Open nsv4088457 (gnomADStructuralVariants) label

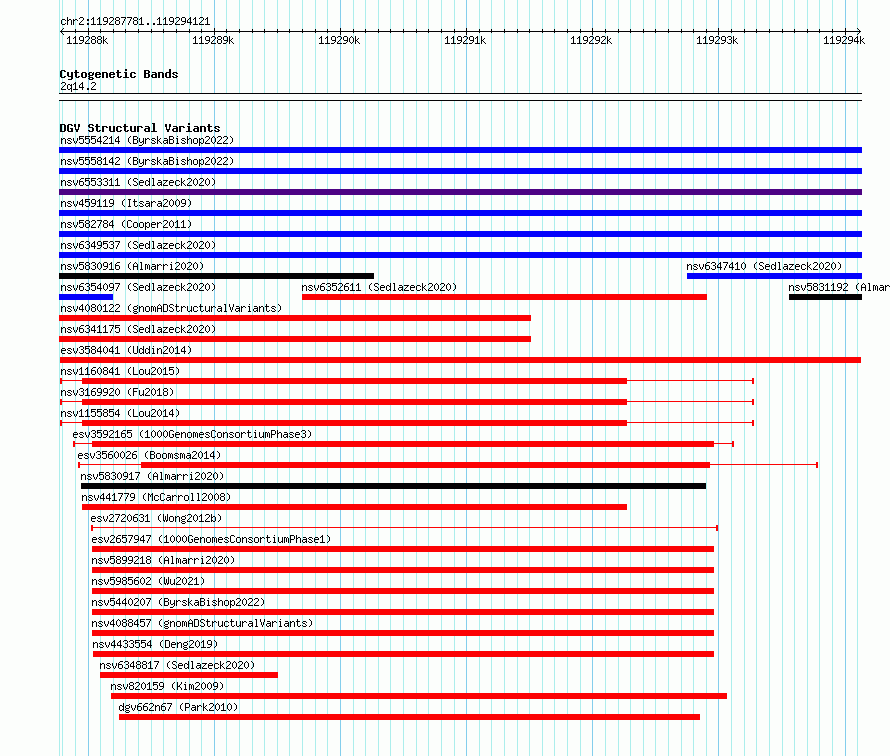click(202, 623)
